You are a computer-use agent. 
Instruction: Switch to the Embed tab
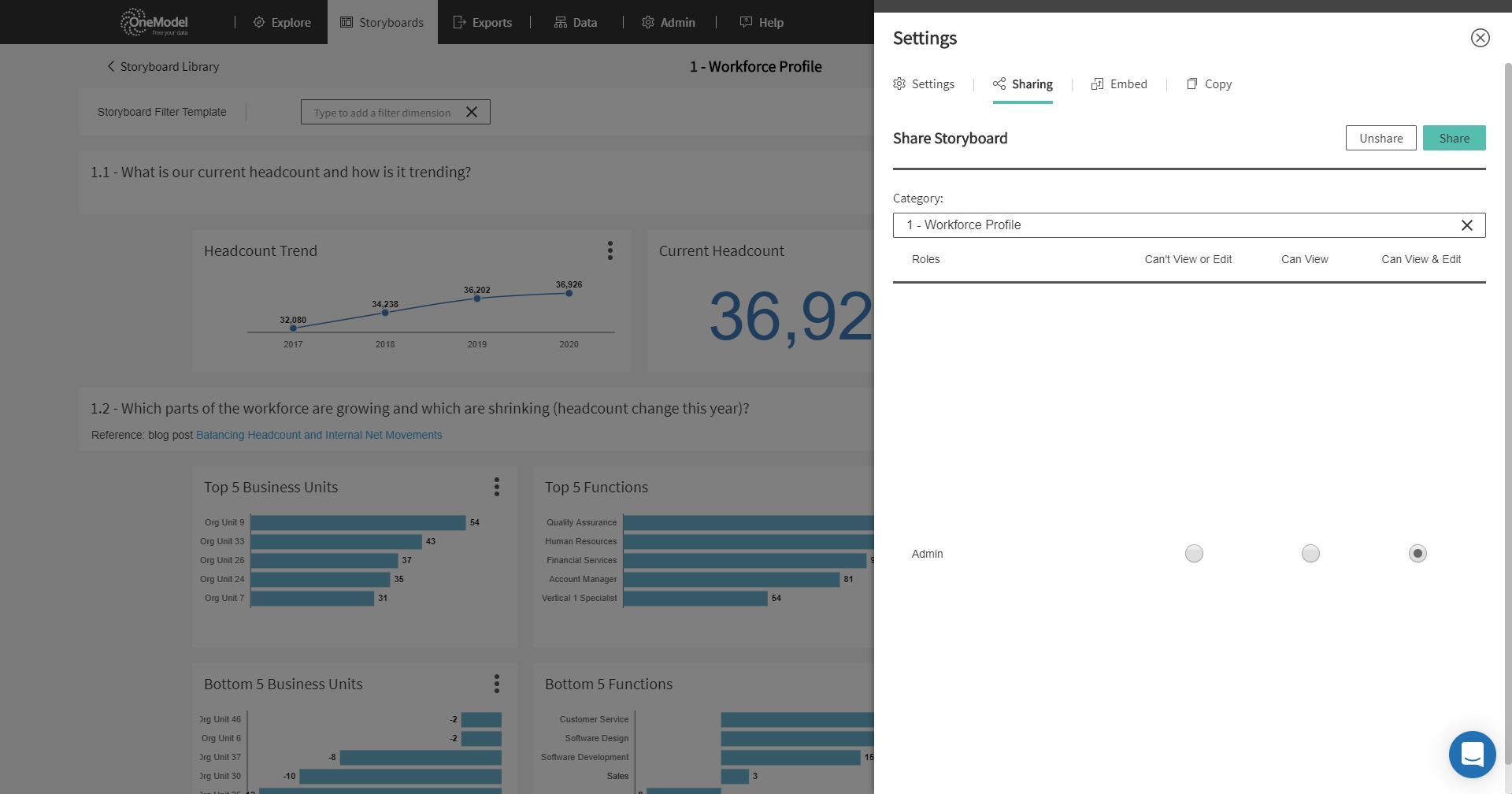(x=1119, y=84)
